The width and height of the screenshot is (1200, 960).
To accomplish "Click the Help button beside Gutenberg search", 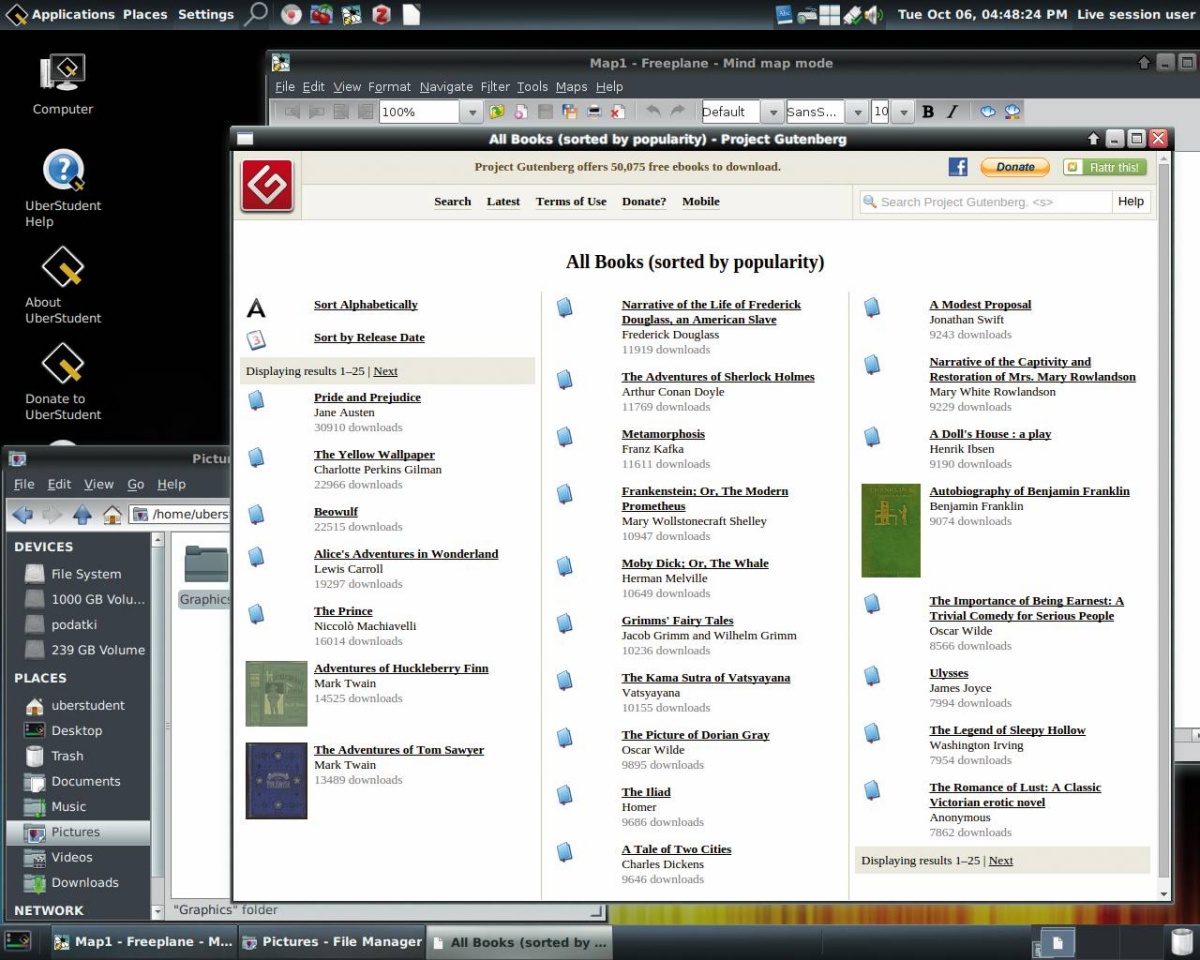I will pos(1131,202).
